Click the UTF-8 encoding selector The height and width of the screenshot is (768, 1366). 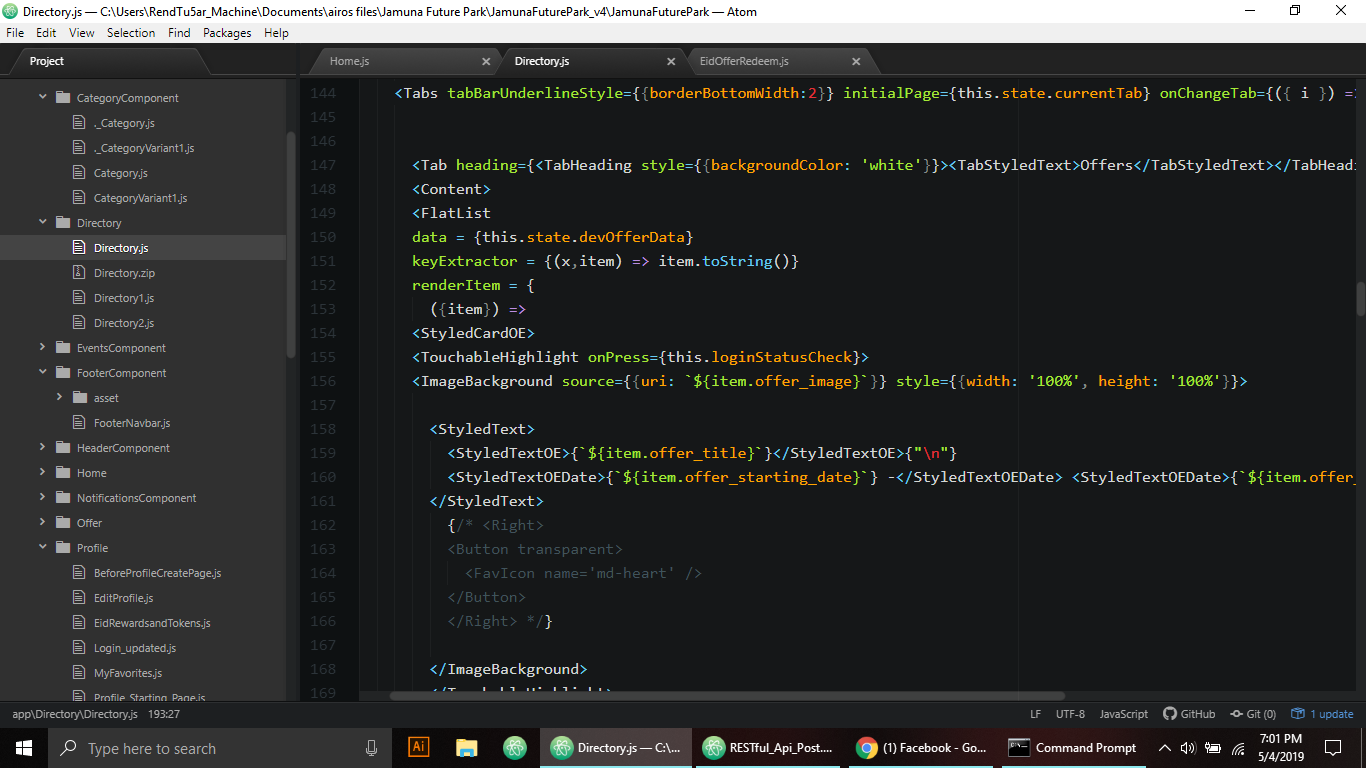pyautogui.click(x=1070, y=714)
